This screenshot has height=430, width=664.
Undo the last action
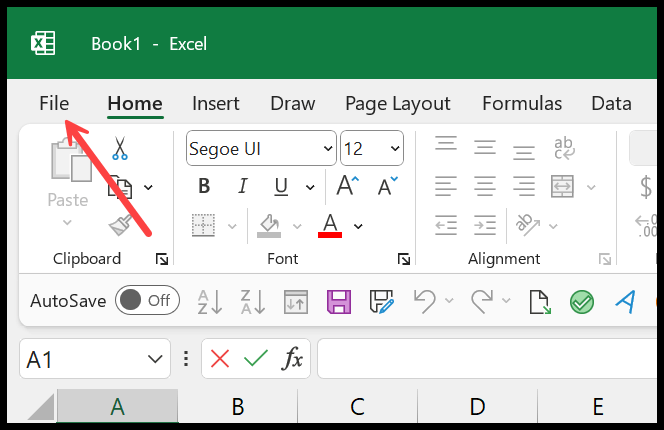coord(424,301)
